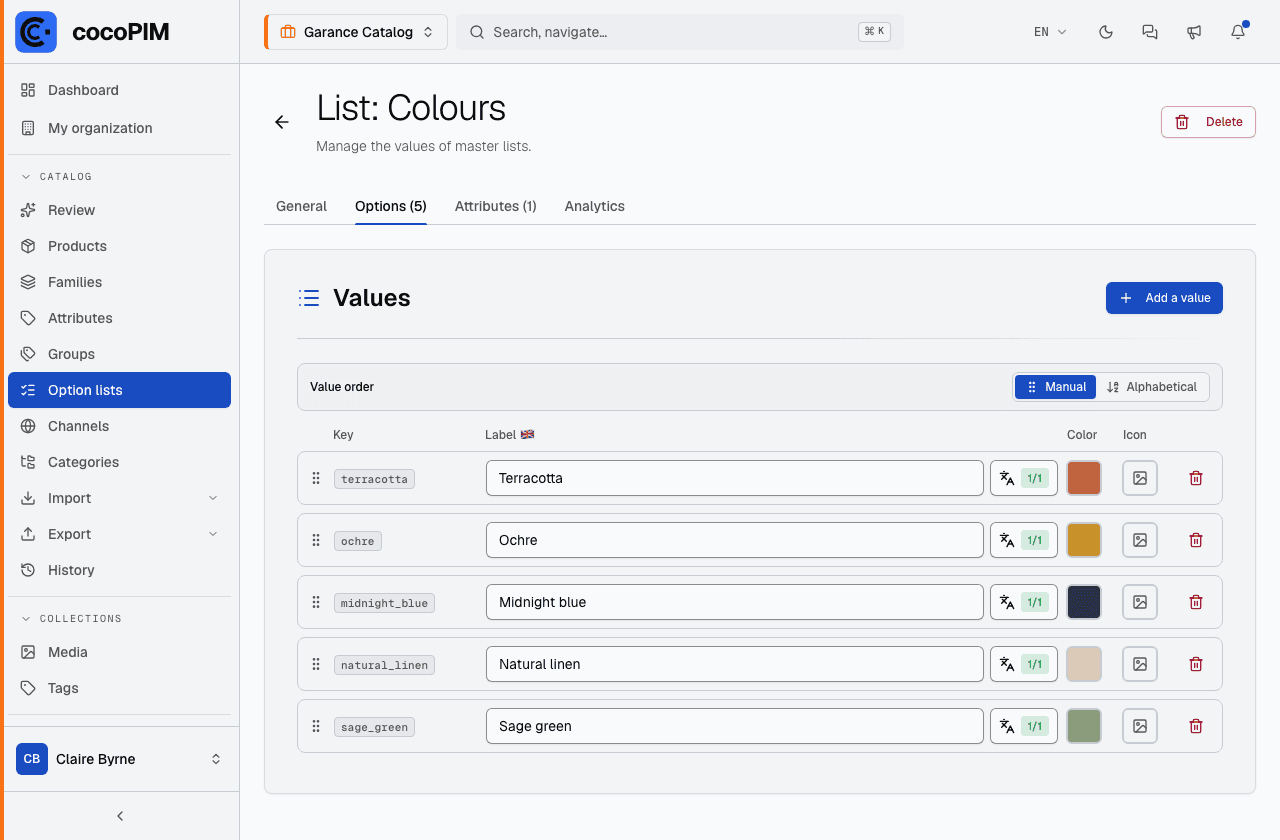Open the Sage green color swatch
1280x840 pixels.
1084,726
